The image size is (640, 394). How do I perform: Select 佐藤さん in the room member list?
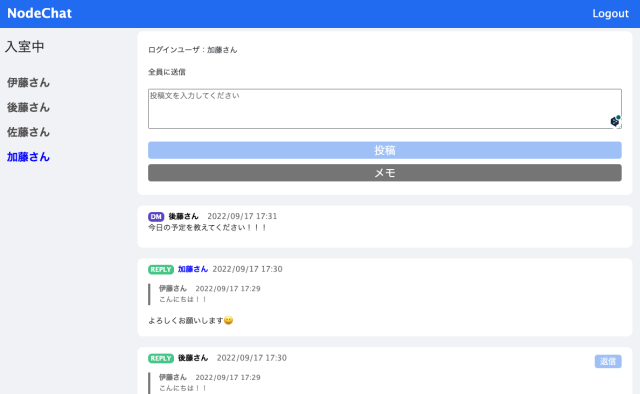pos(28,132)
